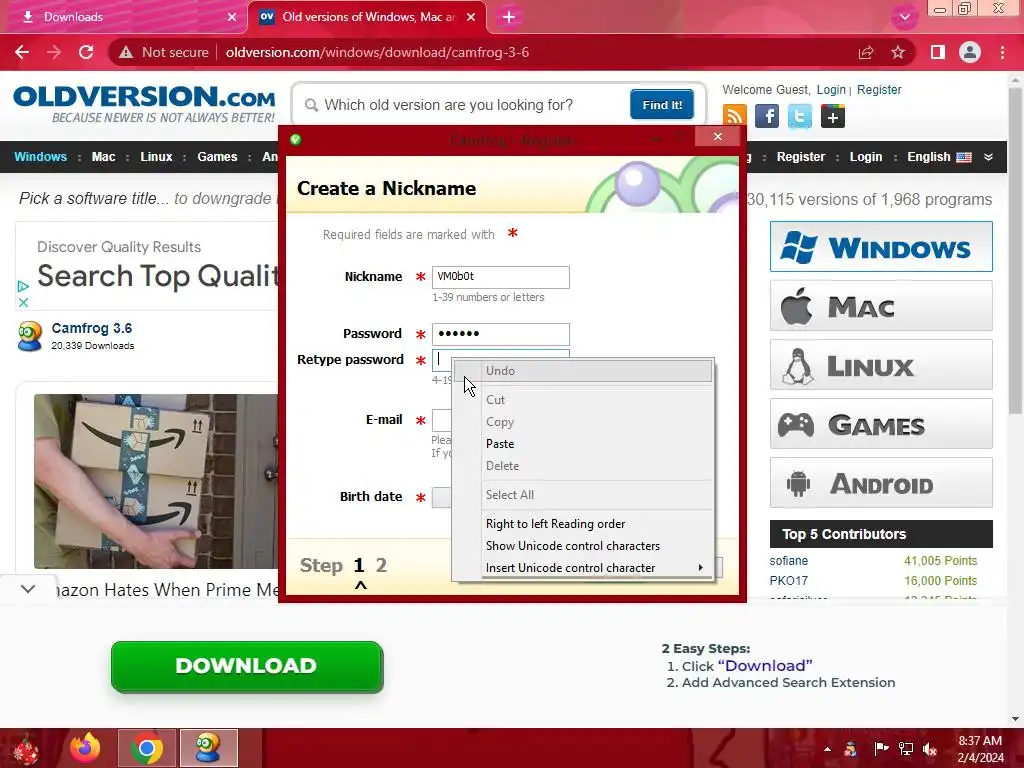Click the Action Center flag icon

click(880, 748)
